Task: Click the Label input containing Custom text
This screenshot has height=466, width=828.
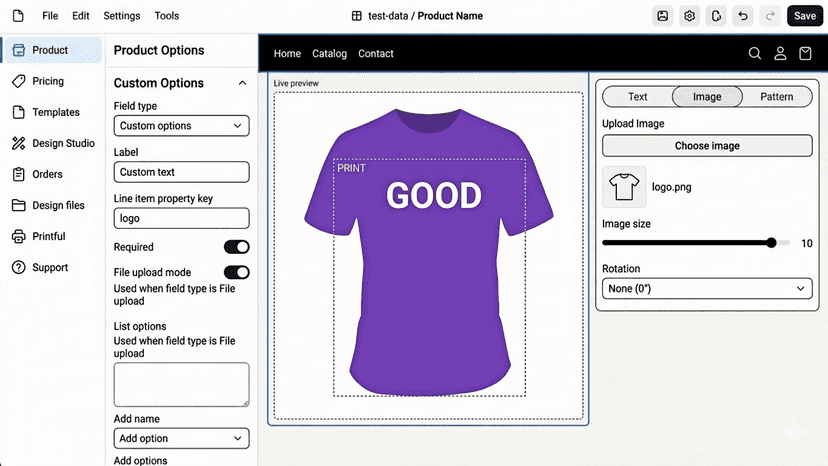Action: pyautogui.click(x=181, y=172)
